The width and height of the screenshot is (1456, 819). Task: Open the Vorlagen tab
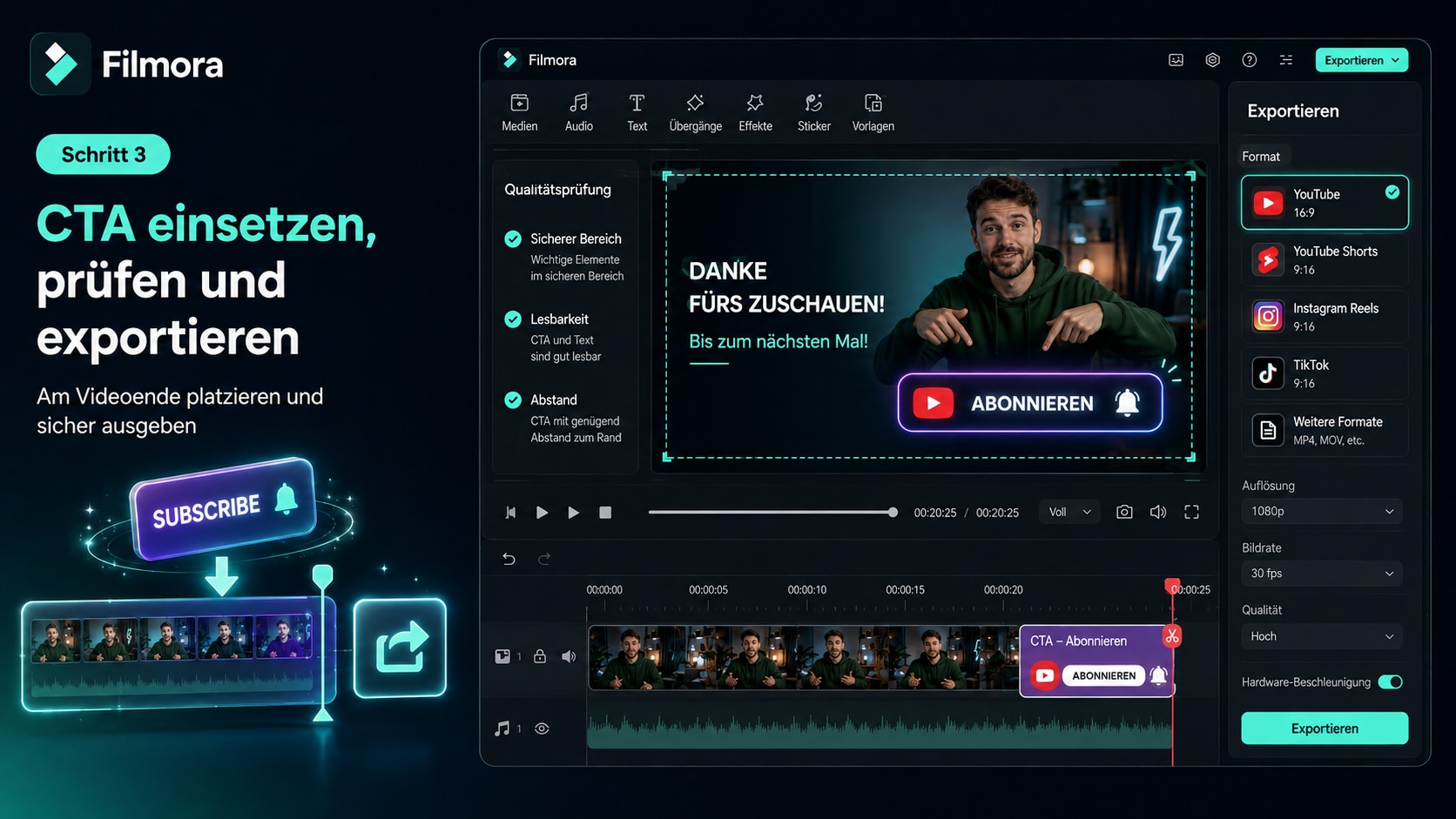pos(873,113)
